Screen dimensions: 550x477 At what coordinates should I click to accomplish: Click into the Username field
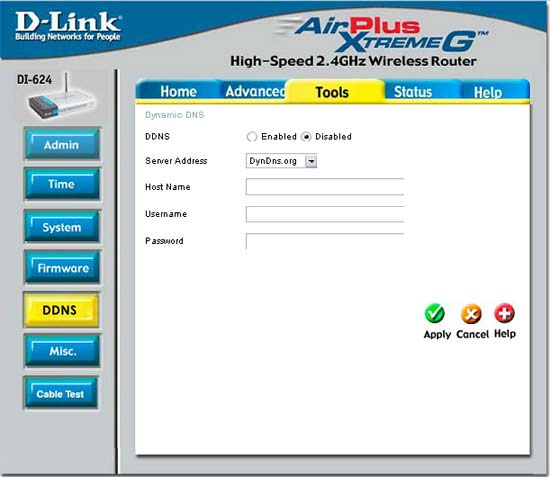[x=325, y=214]
